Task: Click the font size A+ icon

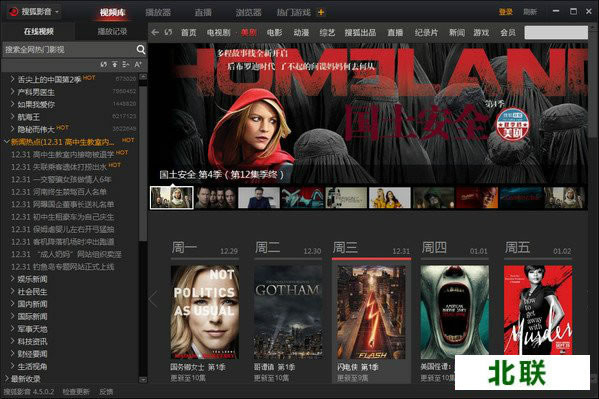Action: tap(138, 65)
